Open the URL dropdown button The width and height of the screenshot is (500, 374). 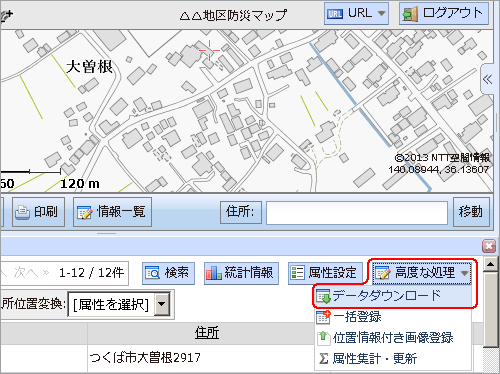click(x=356, y=14)
